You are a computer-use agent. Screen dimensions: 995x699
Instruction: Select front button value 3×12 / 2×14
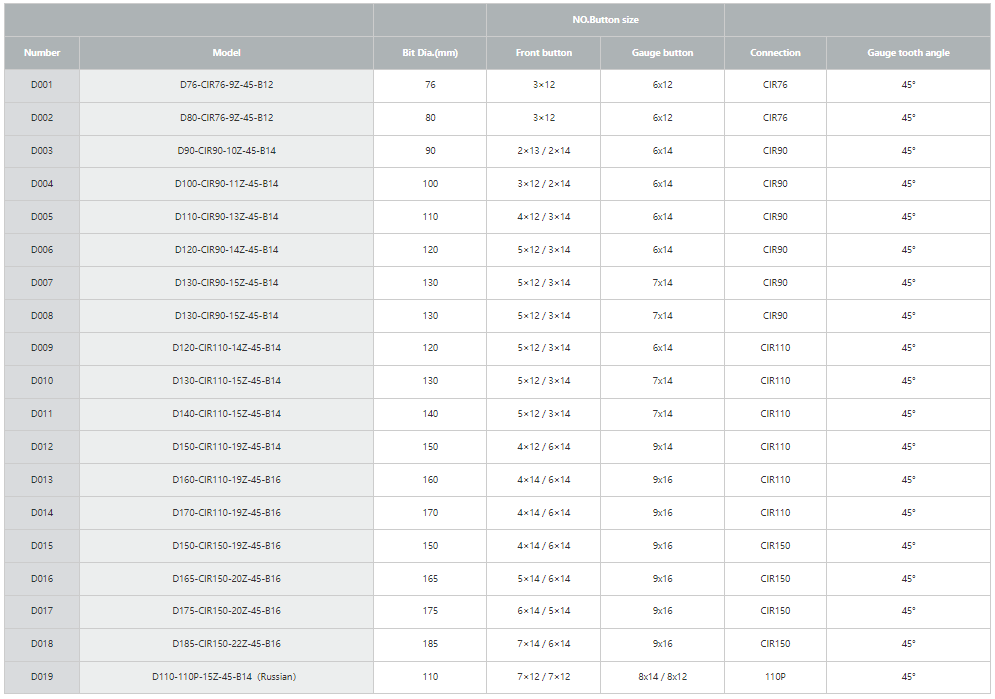click(544, 183)
